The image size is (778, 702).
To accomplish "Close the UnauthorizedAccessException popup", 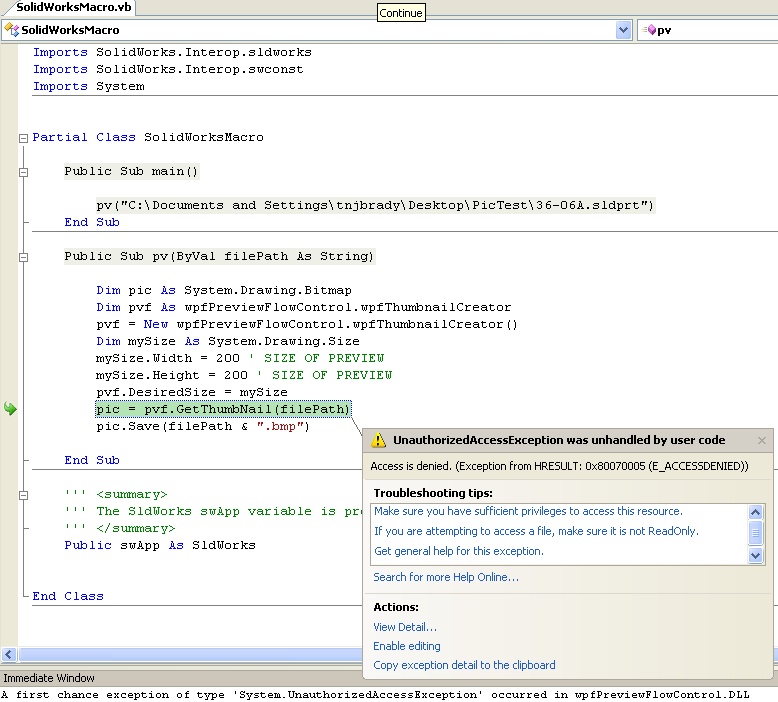I will coord(762,440).
